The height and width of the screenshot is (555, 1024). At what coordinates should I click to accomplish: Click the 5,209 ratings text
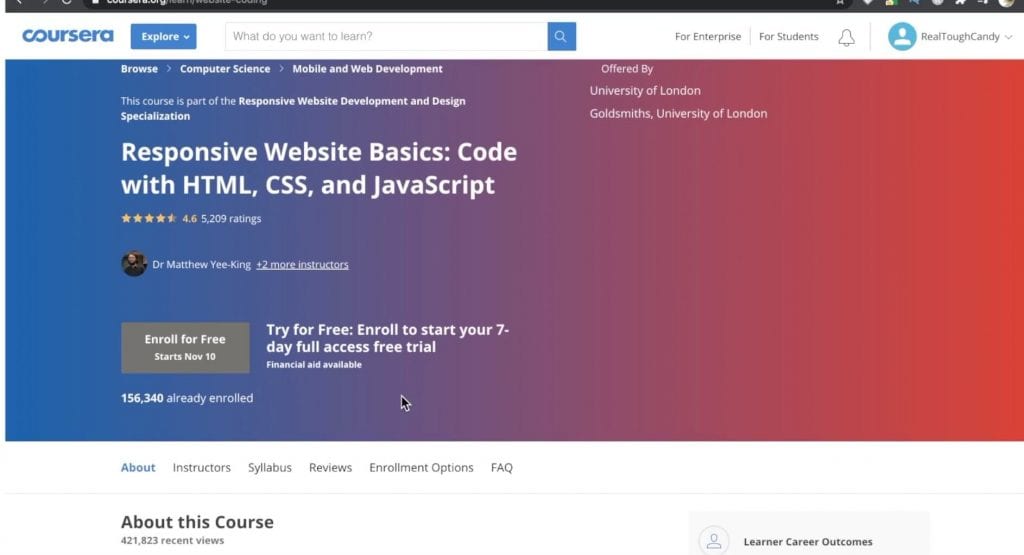tap(231, 219)
